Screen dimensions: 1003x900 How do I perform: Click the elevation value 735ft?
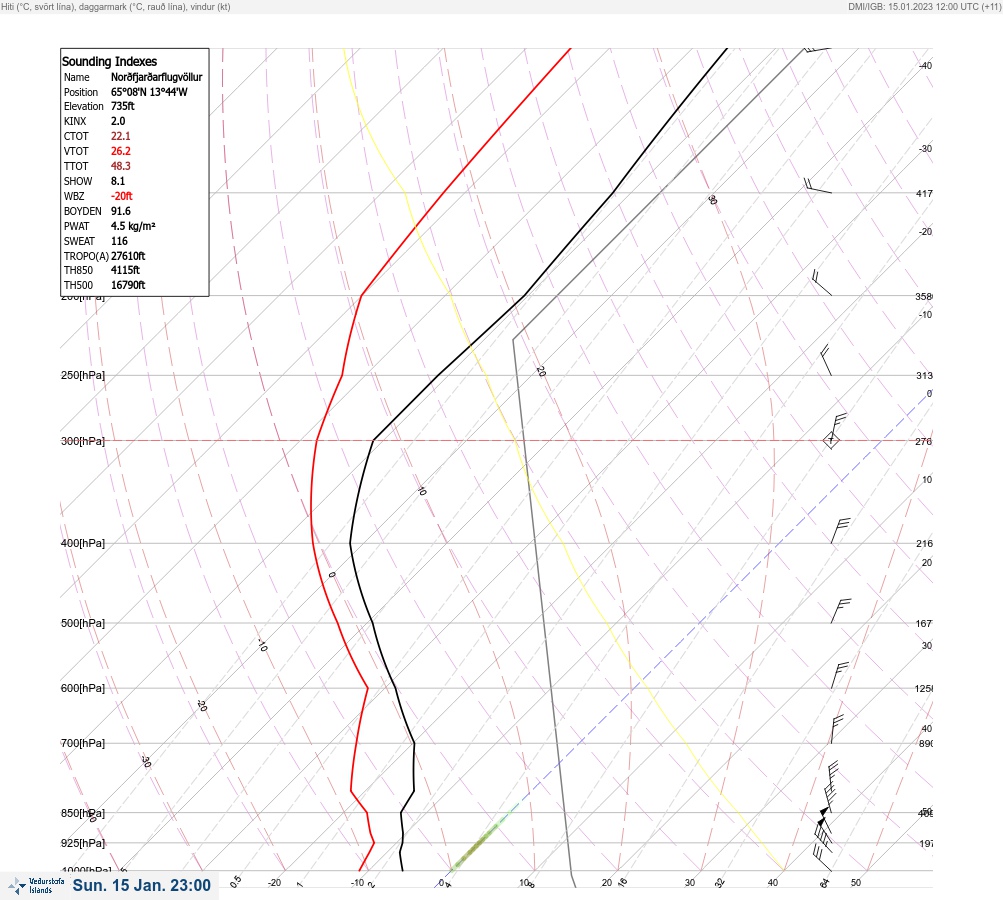pyautogui.click(x=123, y=106)
